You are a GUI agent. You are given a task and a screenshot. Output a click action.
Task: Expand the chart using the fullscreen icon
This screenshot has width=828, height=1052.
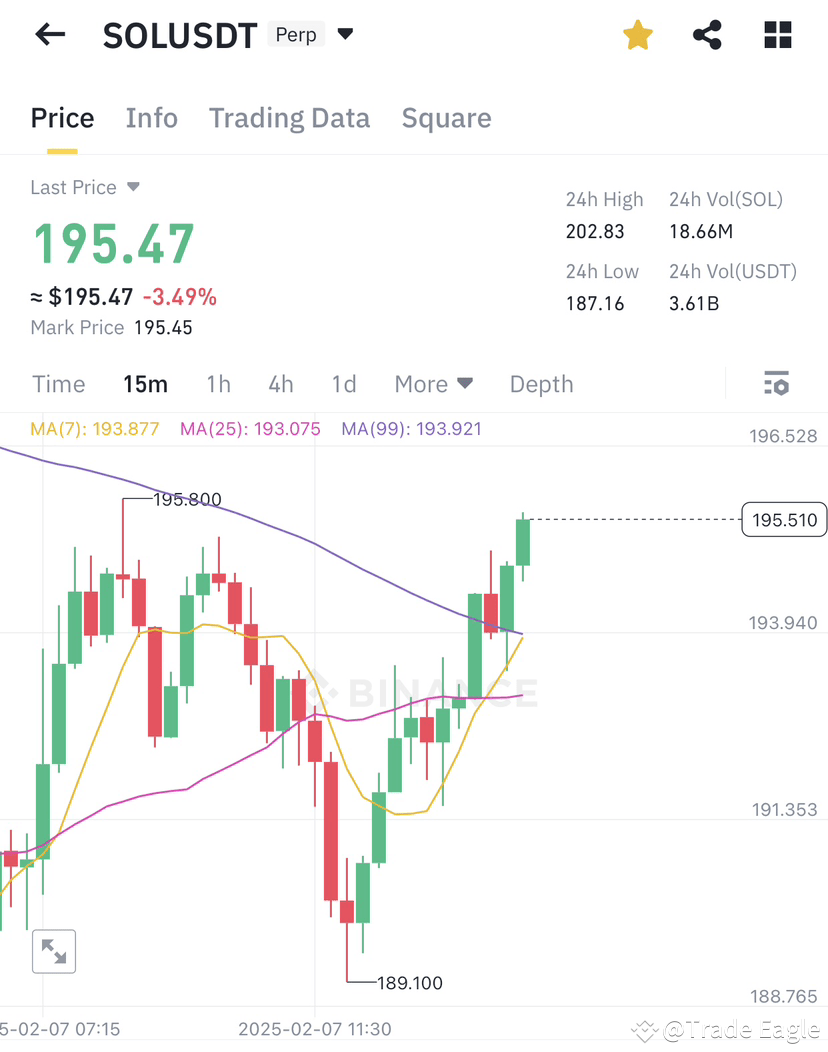click(53, 951)
